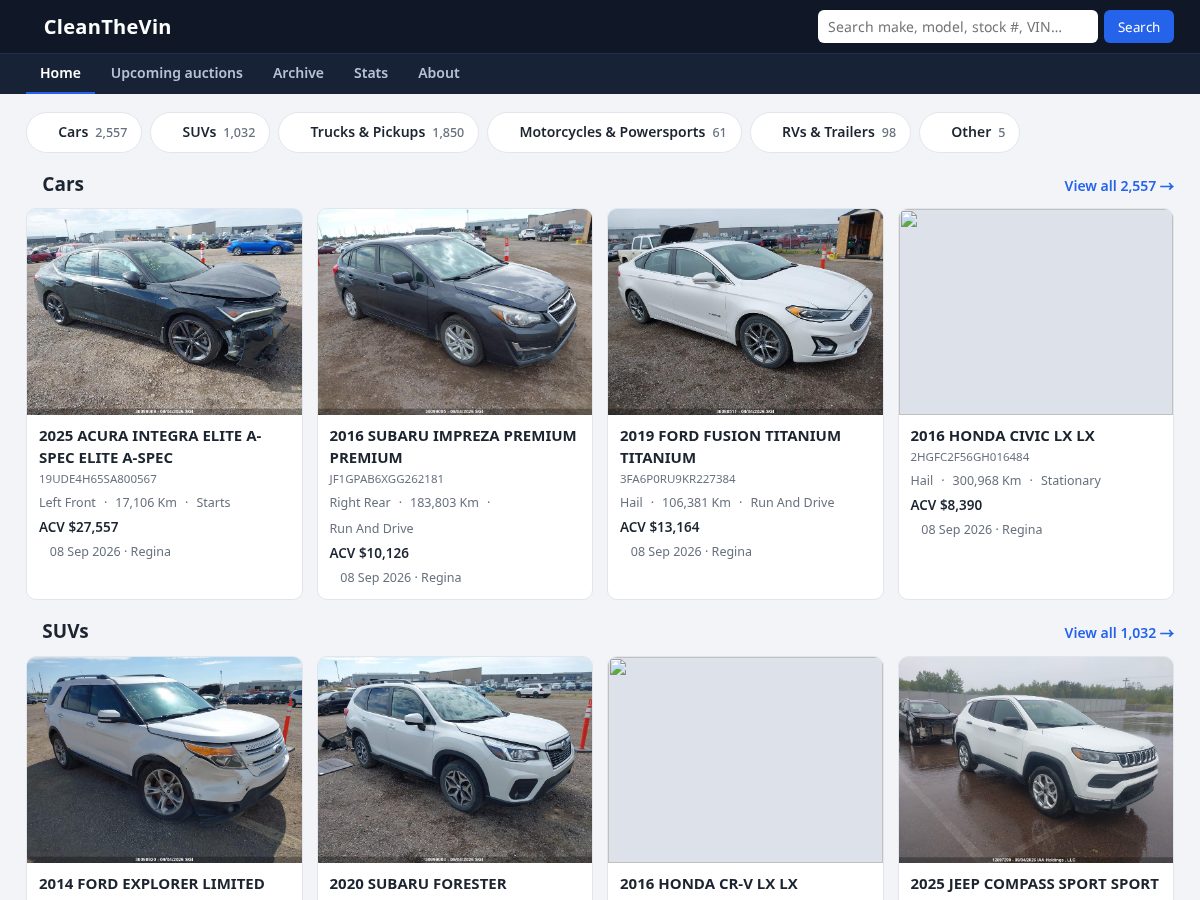
Task: Open 2025 Jeep Compass Sport title
Action: [1034, 884]
